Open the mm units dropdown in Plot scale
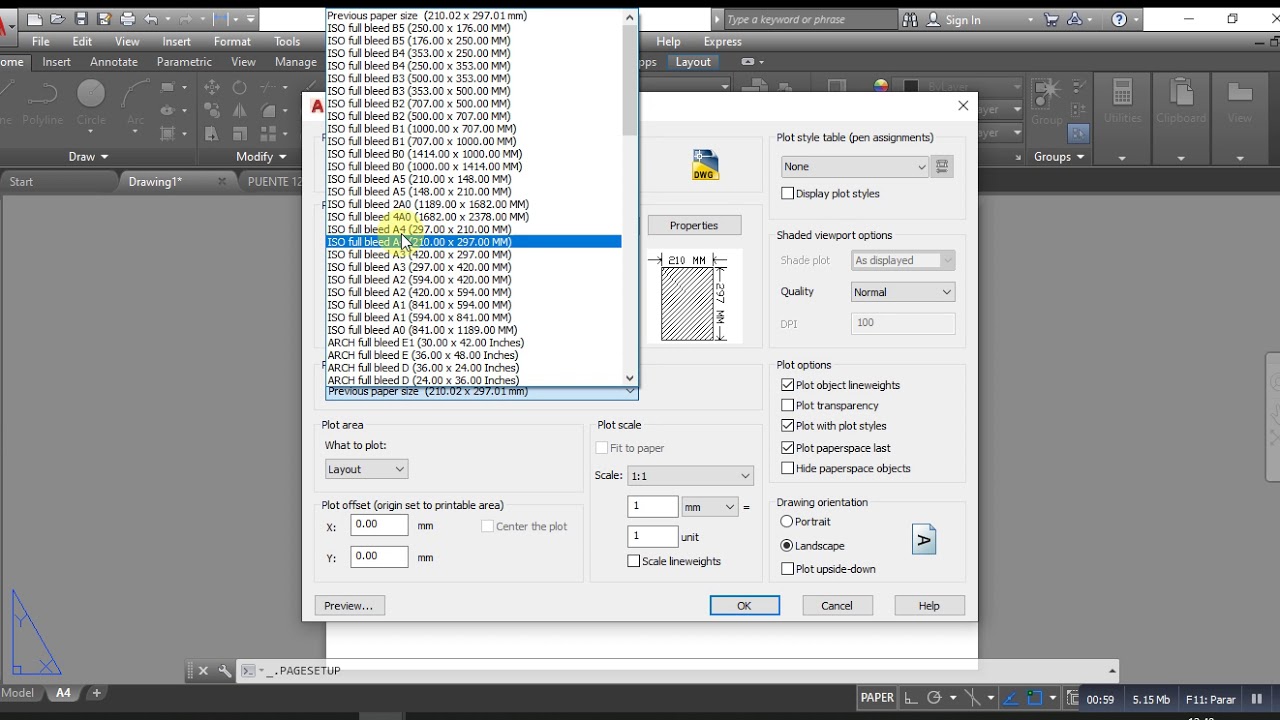This screenshot has width=1280, height=720. point(710,507)
